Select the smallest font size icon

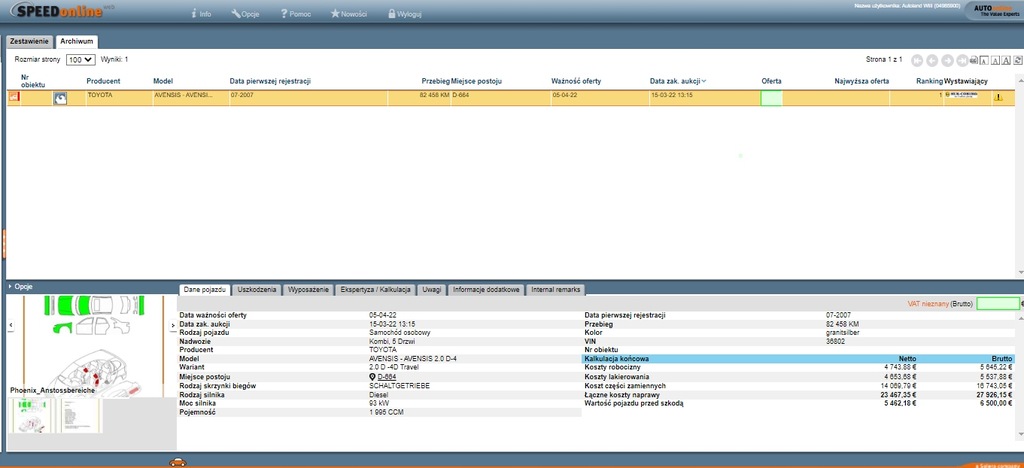coord(985,60)
